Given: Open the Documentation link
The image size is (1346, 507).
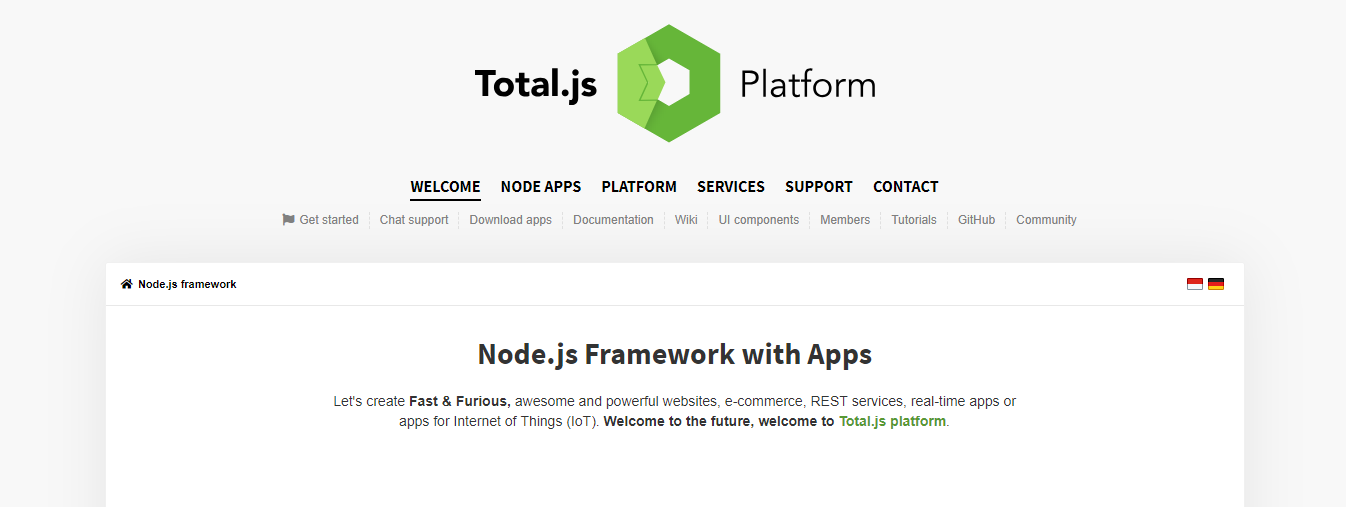Looking at the screenshot, I should point(613,220).
